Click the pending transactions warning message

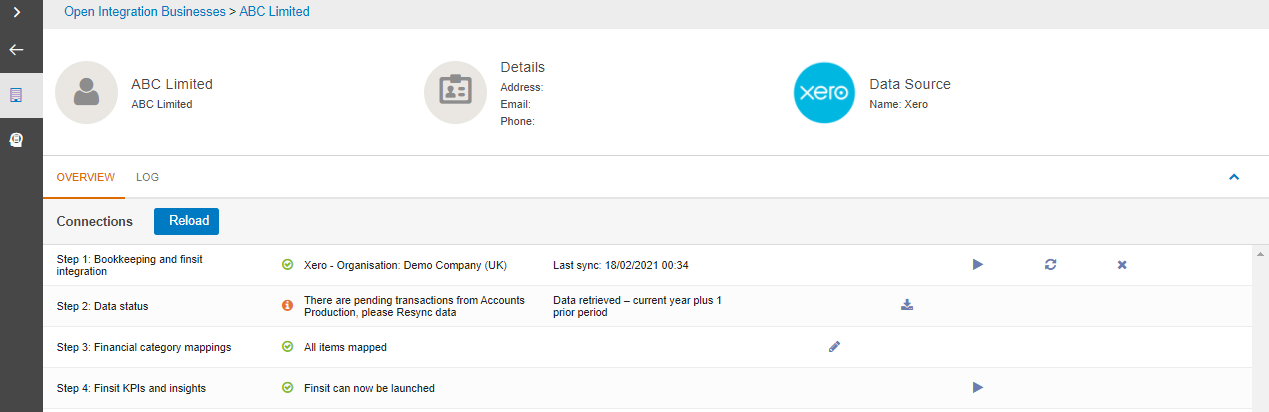point(414,306)
